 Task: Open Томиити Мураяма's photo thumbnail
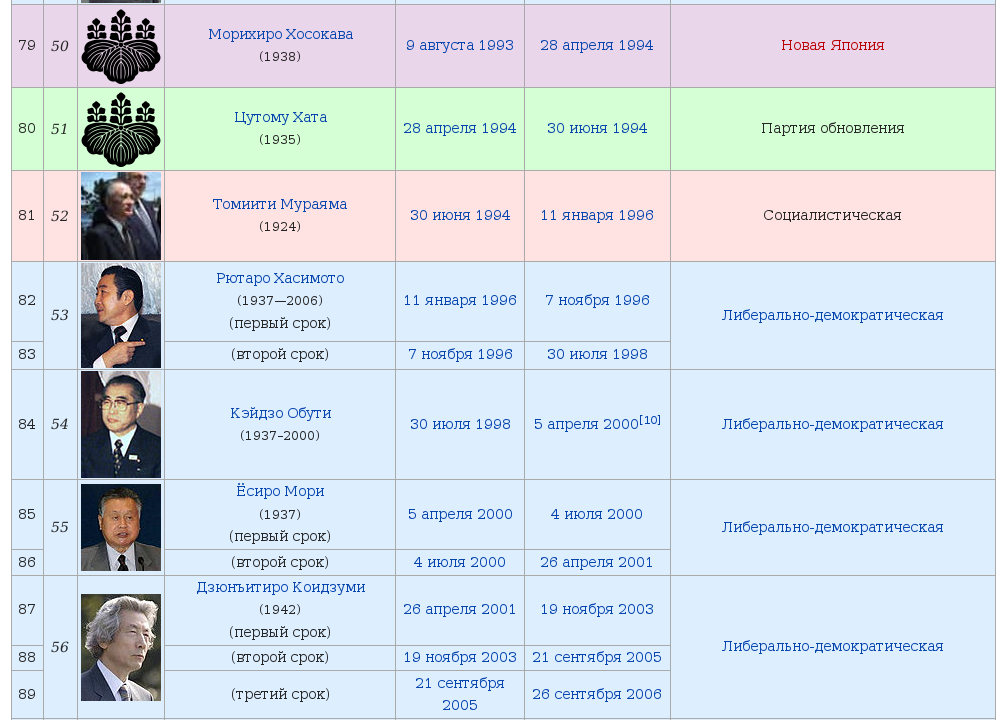point(120,216)
